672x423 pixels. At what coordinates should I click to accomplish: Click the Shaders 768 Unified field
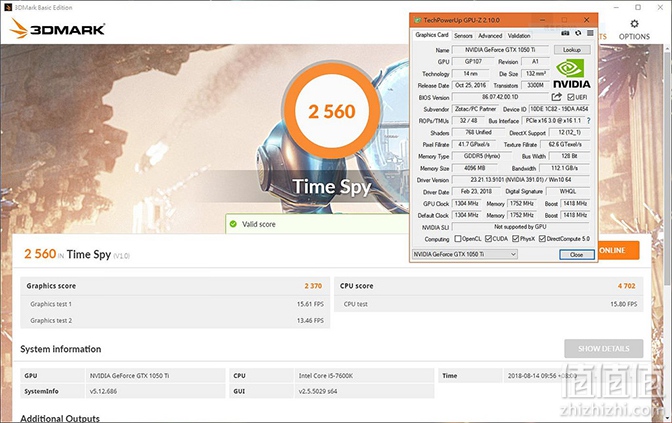[x=478, y=132]
